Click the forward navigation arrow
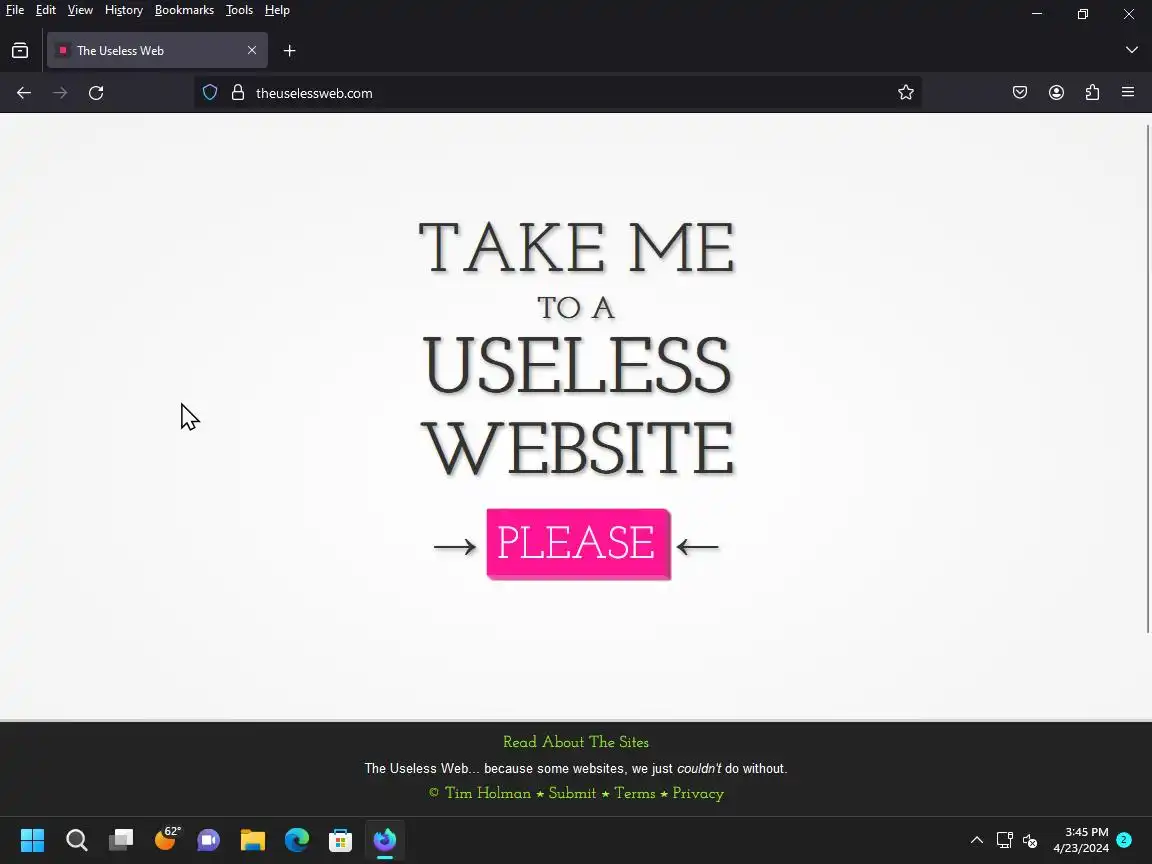This screenshot has width=1152, height=864. point(60,93)
